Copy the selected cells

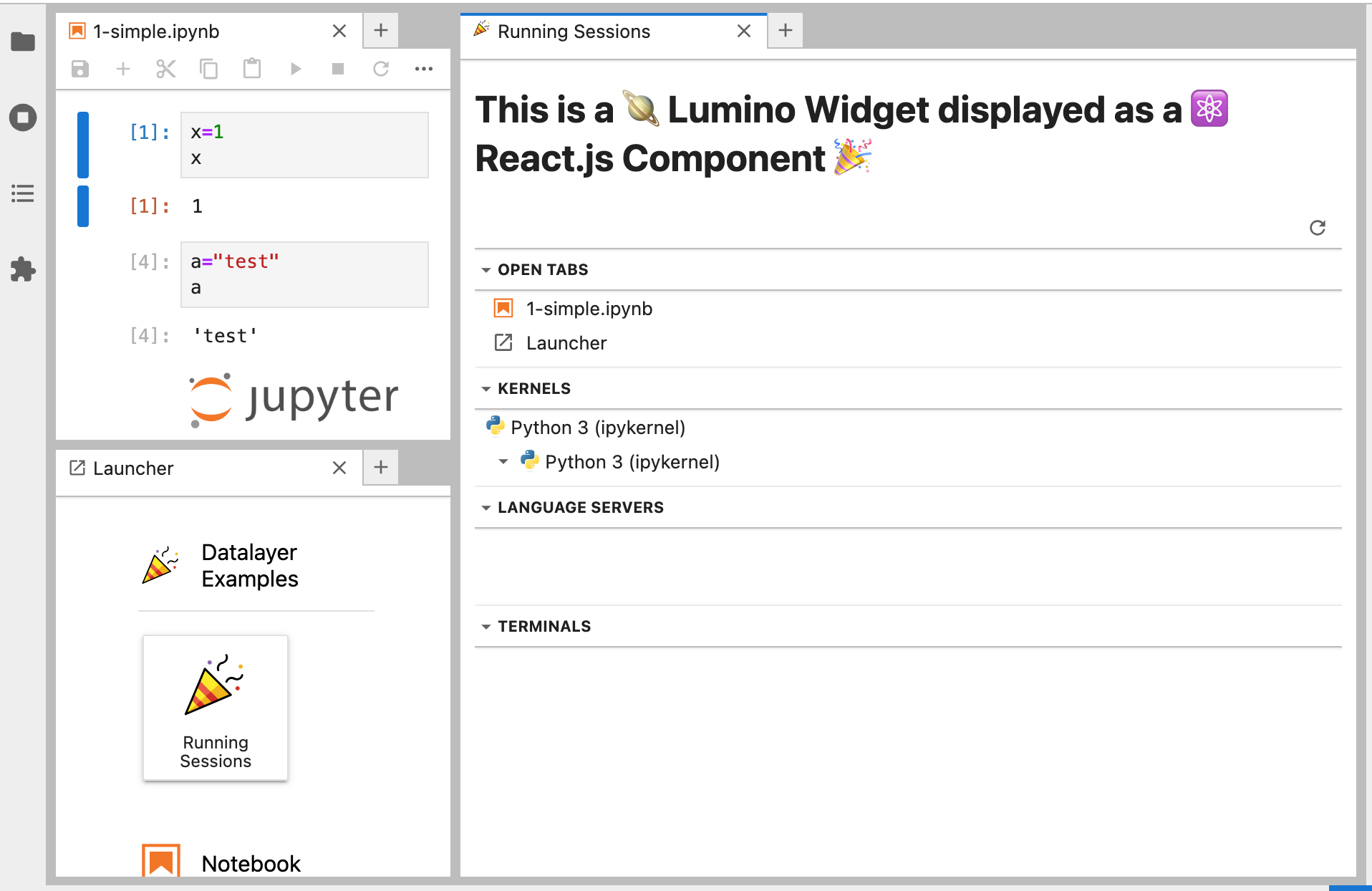[209, 69]
